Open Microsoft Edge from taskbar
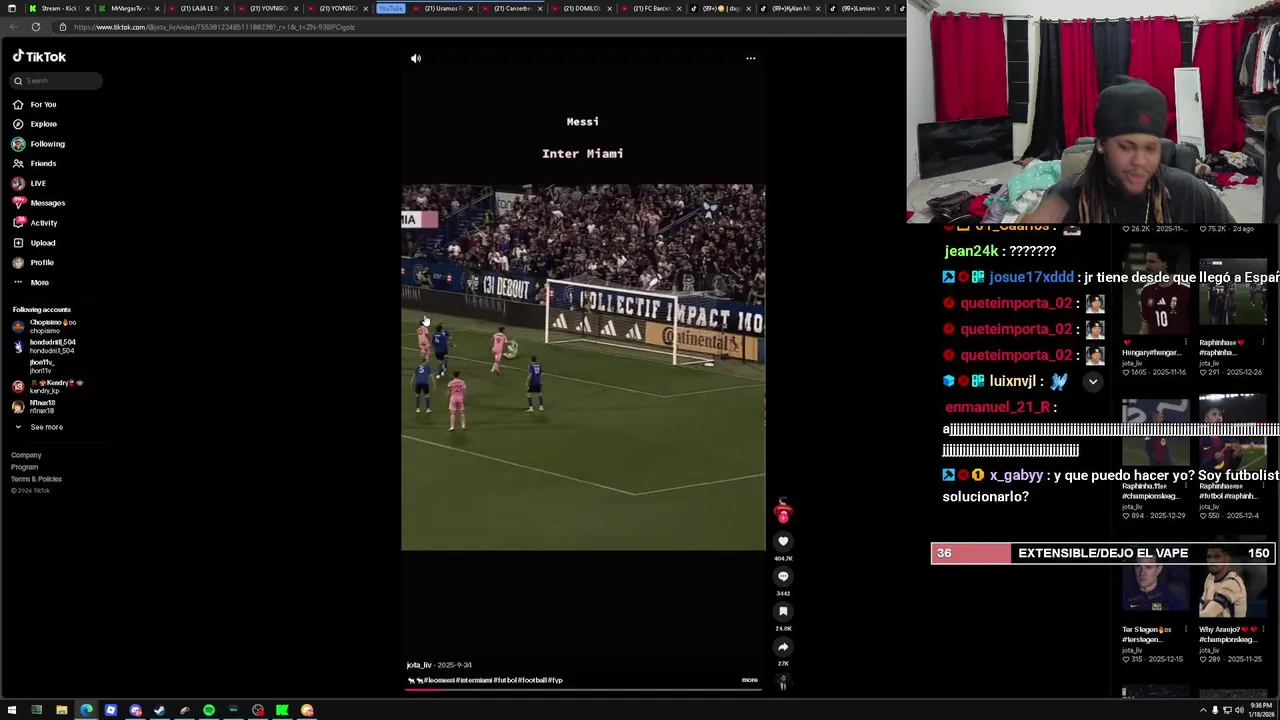Image resolution: width=1280 pixels, height=720 pixels. [86, 710]
